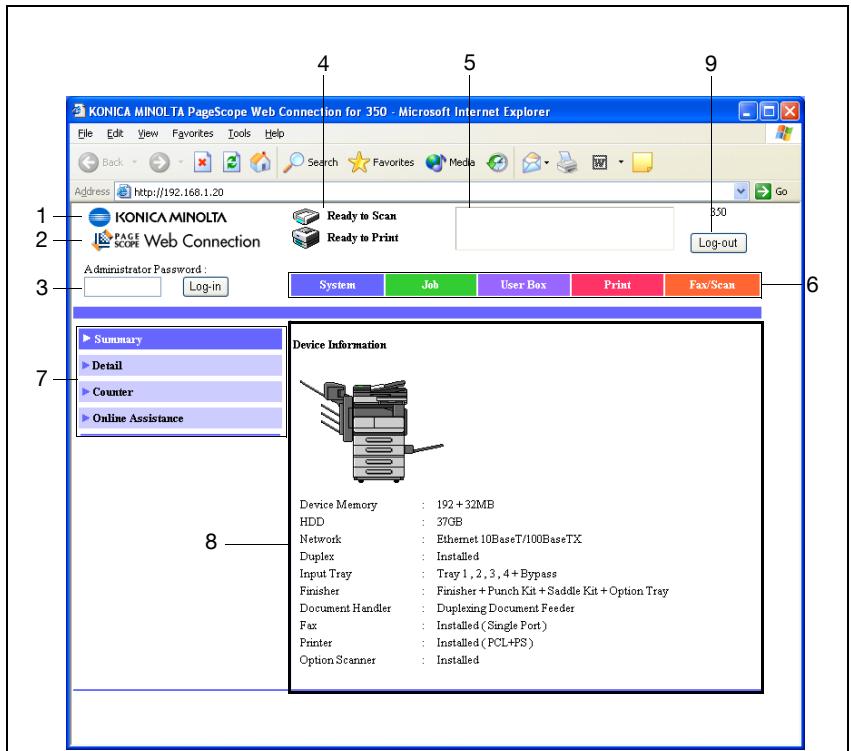Maximize the Internet Explorer window
The height and width of the screenshot is (751, 851).
coord(769,111)
